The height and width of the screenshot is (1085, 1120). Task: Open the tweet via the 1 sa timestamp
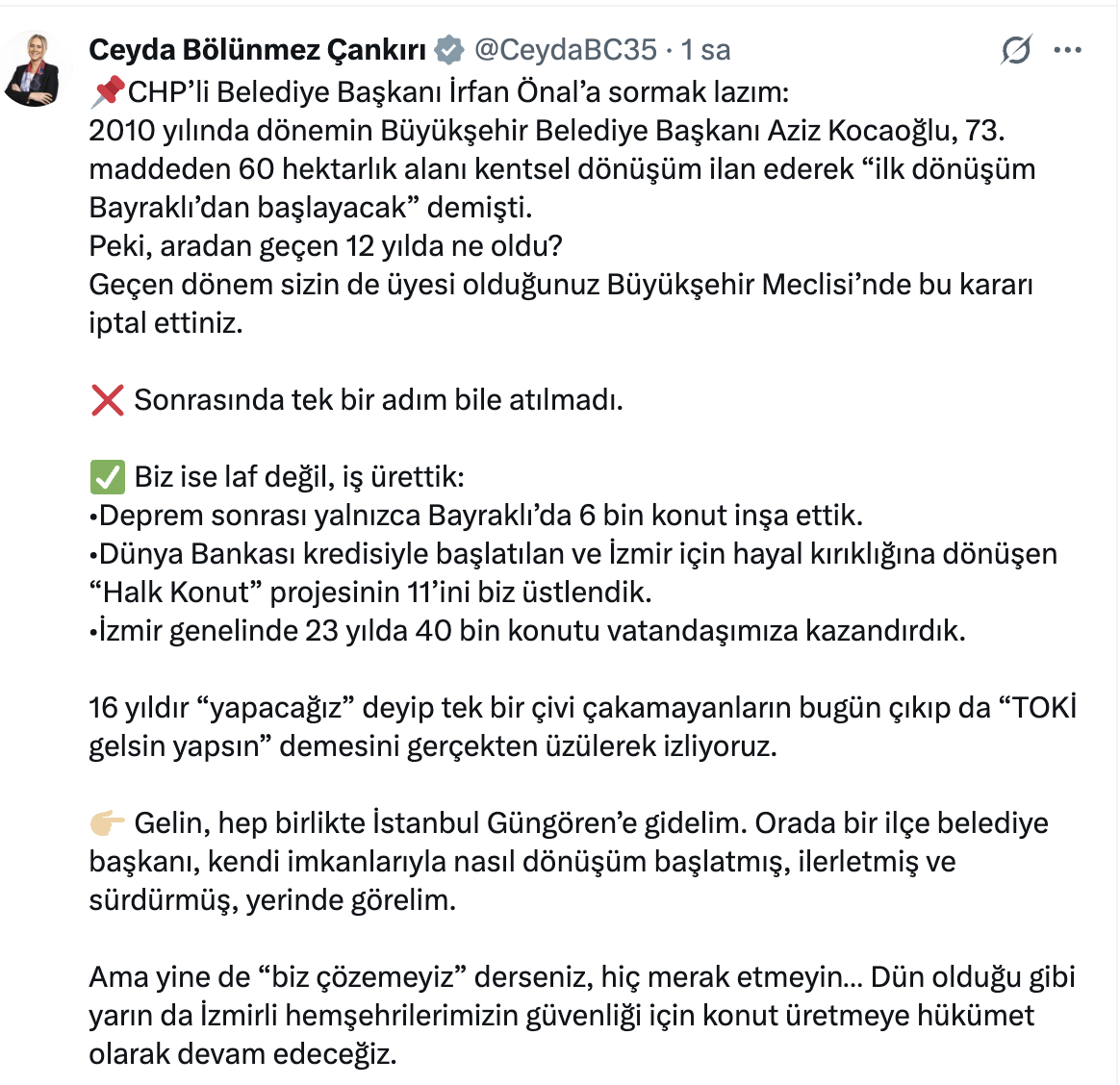(x=706, y=49)
